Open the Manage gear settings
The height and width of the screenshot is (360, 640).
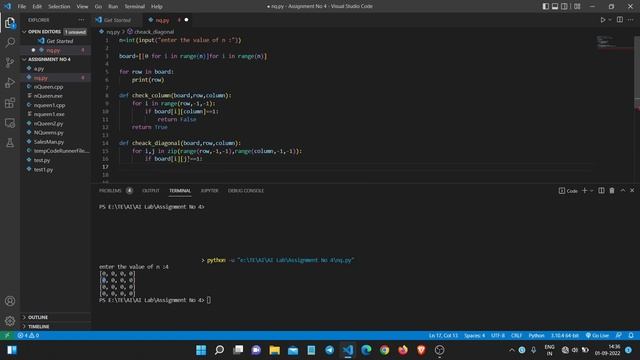point(10,321)
